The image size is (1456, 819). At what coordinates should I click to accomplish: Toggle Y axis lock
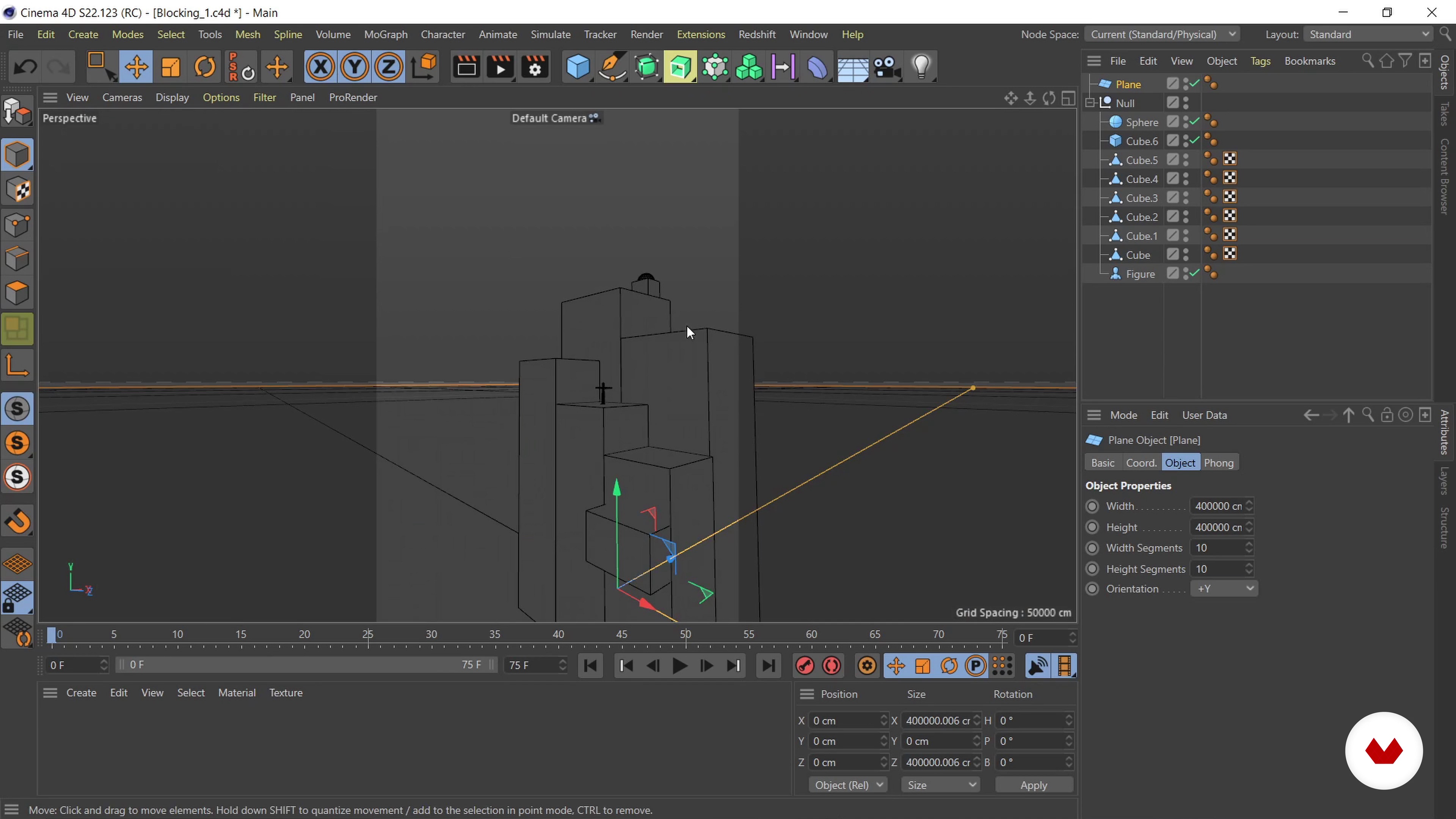tap(355, 67)
